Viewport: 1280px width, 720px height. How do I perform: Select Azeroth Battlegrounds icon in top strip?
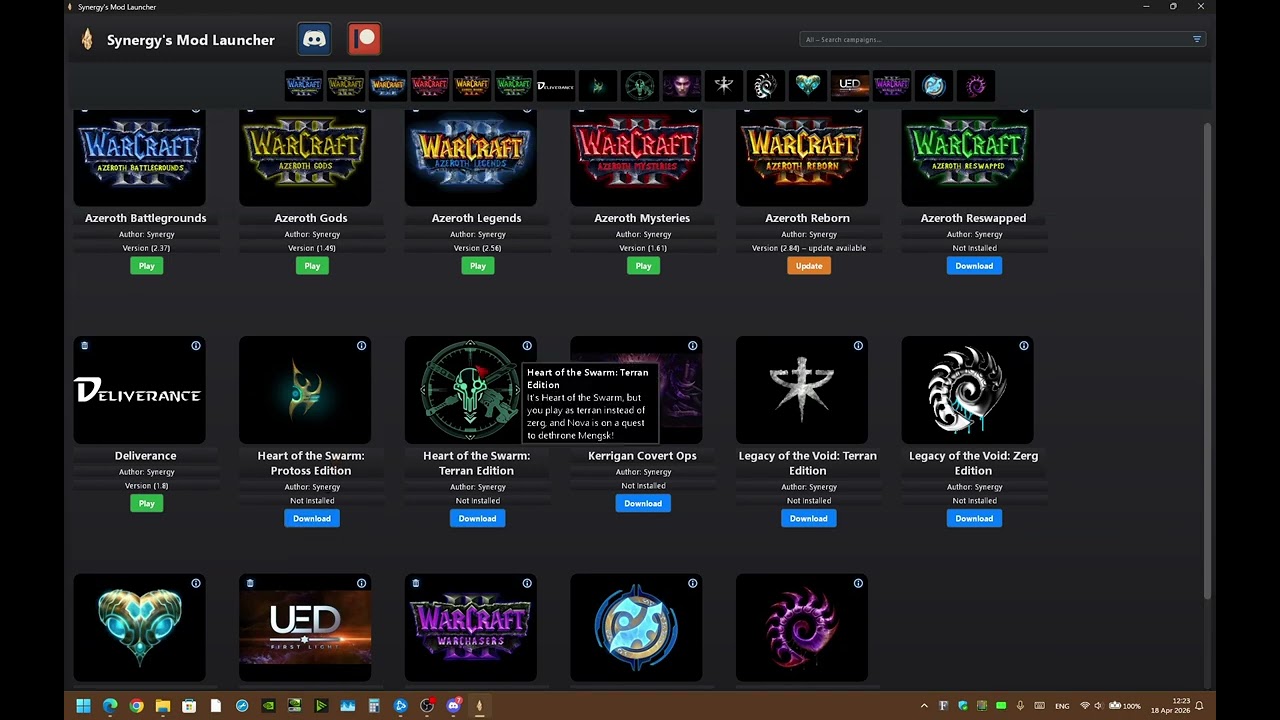[303, 85]
